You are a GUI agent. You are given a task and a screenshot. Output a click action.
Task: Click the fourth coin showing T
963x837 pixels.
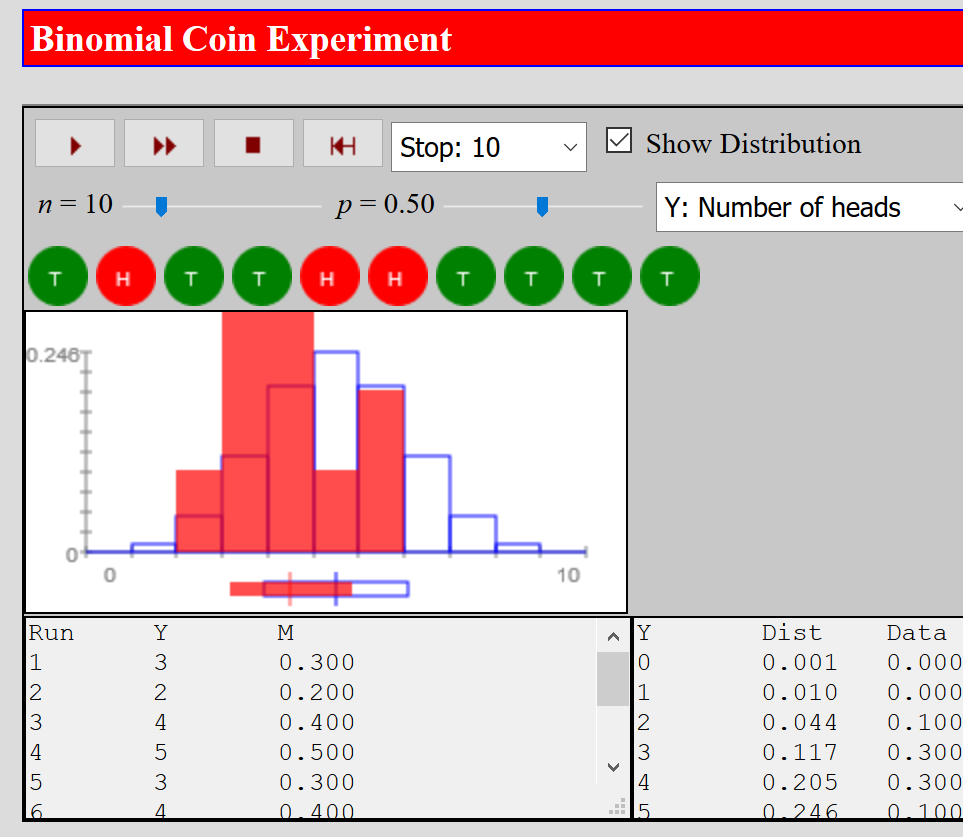262,276
